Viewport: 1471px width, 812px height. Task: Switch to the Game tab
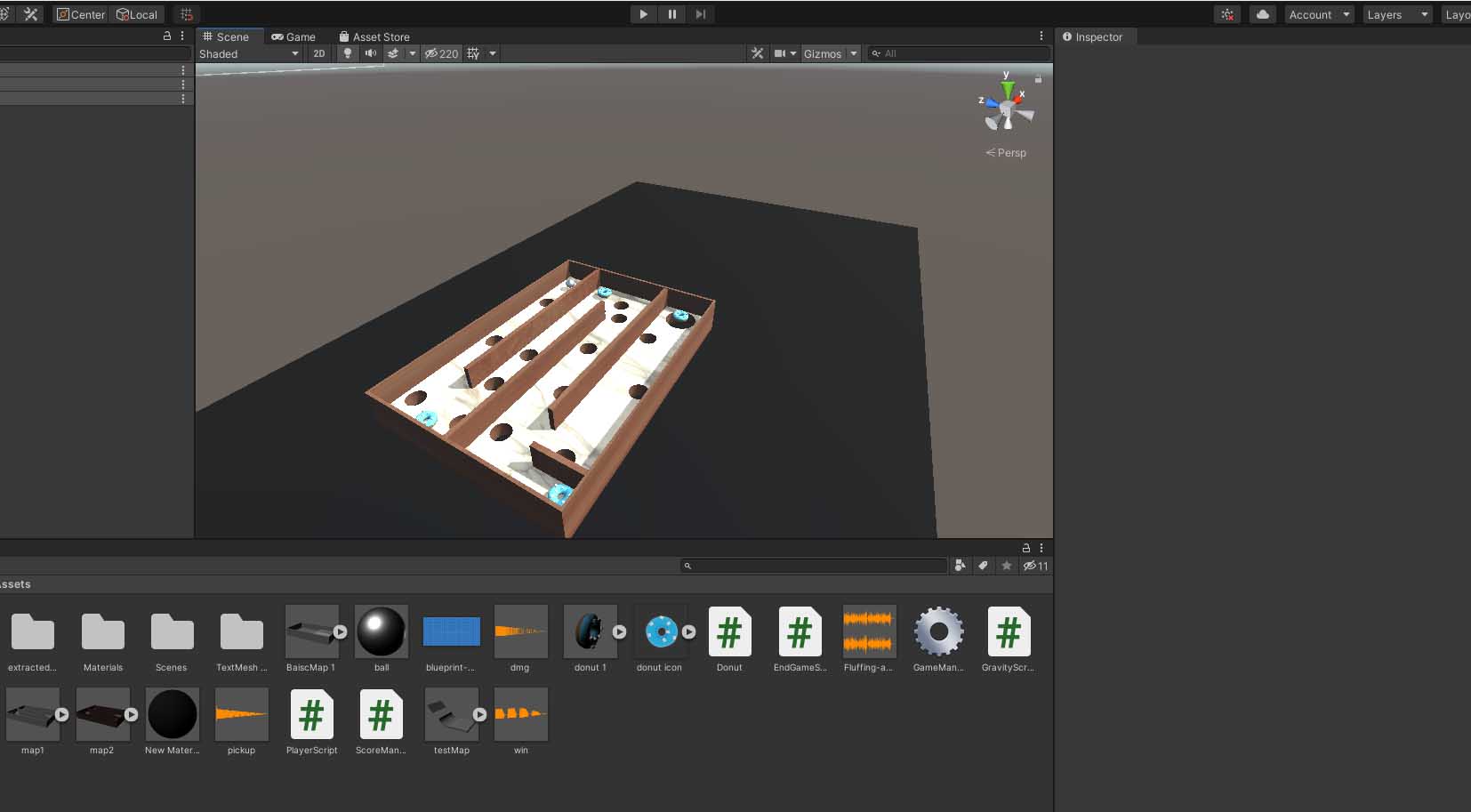[293, 36]
